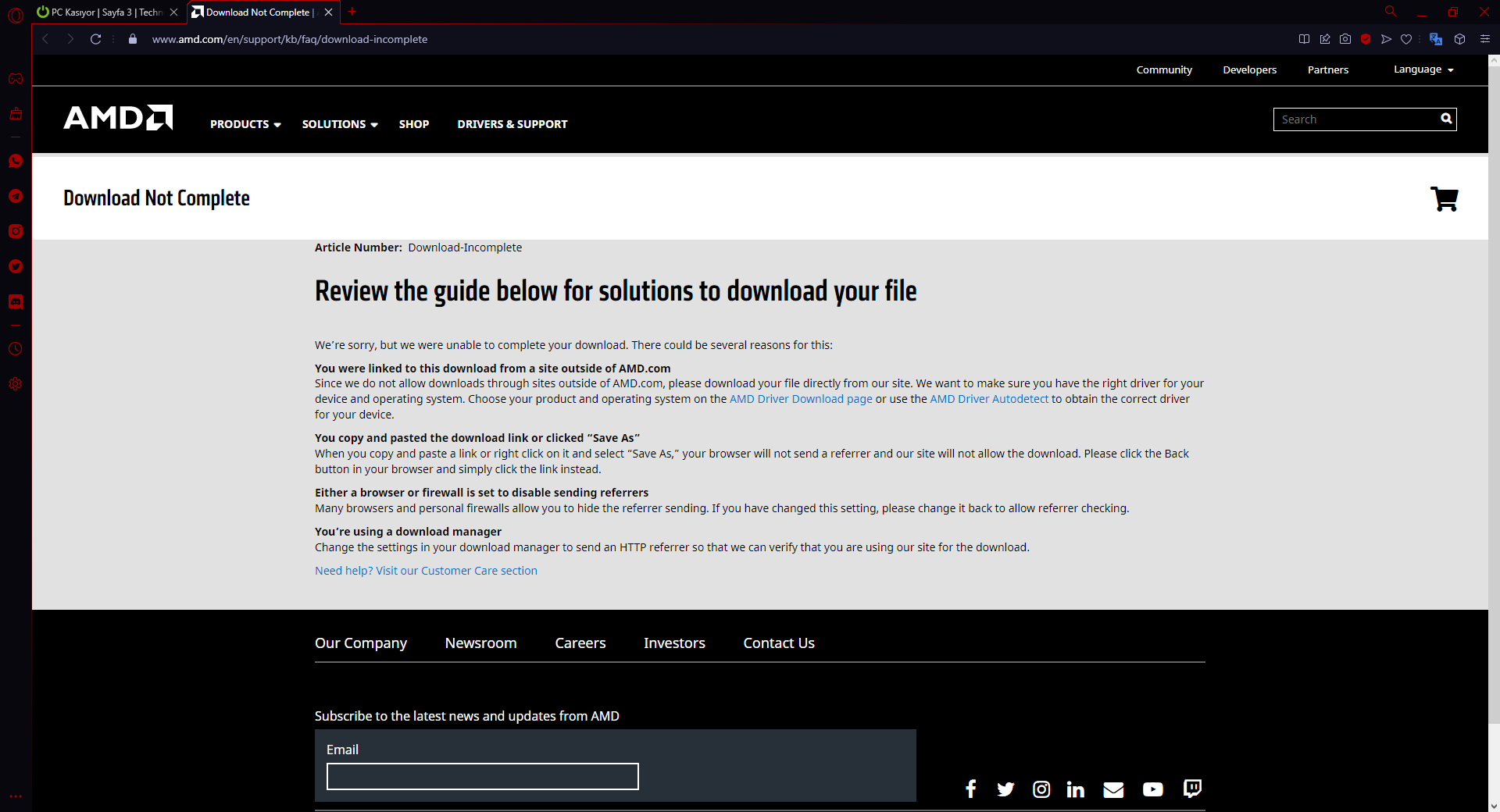The width and height of the screenshot is (1500, 812).
Task: Open Twitter in the sidebar
Action: pyautogui.click(x=16, y=266)
